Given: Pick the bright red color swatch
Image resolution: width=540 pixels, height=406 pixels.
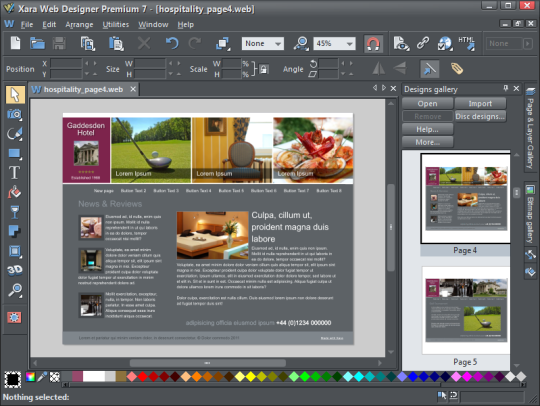Looking at the screenshot, I should [143, 376].
